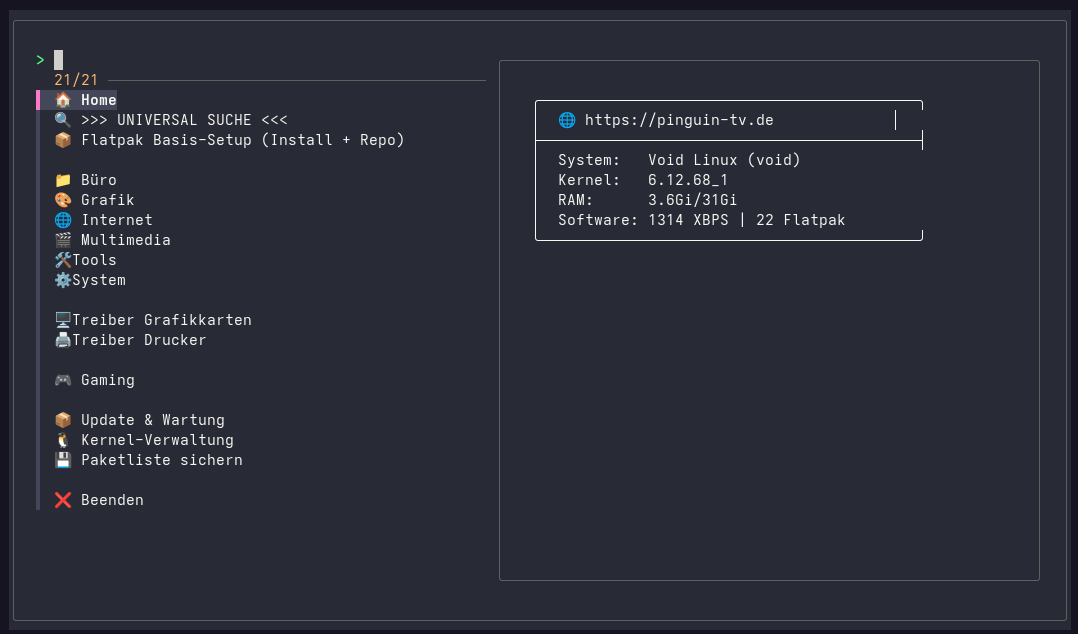The image size is (1078, 634).
Task: Open the package icon for Flatpak Basis-Setup
Action: coord(62,139)
